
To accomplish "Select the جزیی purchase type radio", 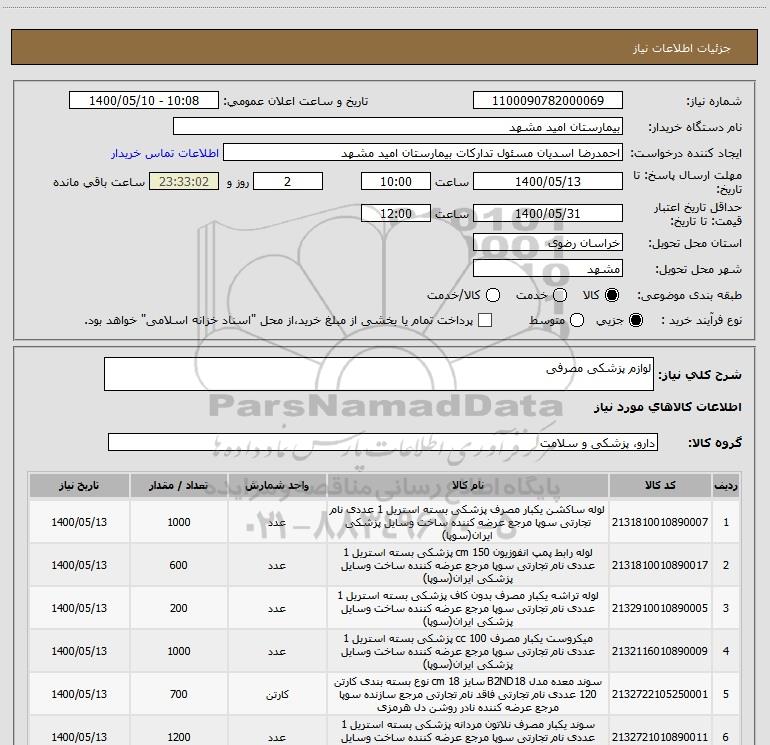I will point(635,320).
